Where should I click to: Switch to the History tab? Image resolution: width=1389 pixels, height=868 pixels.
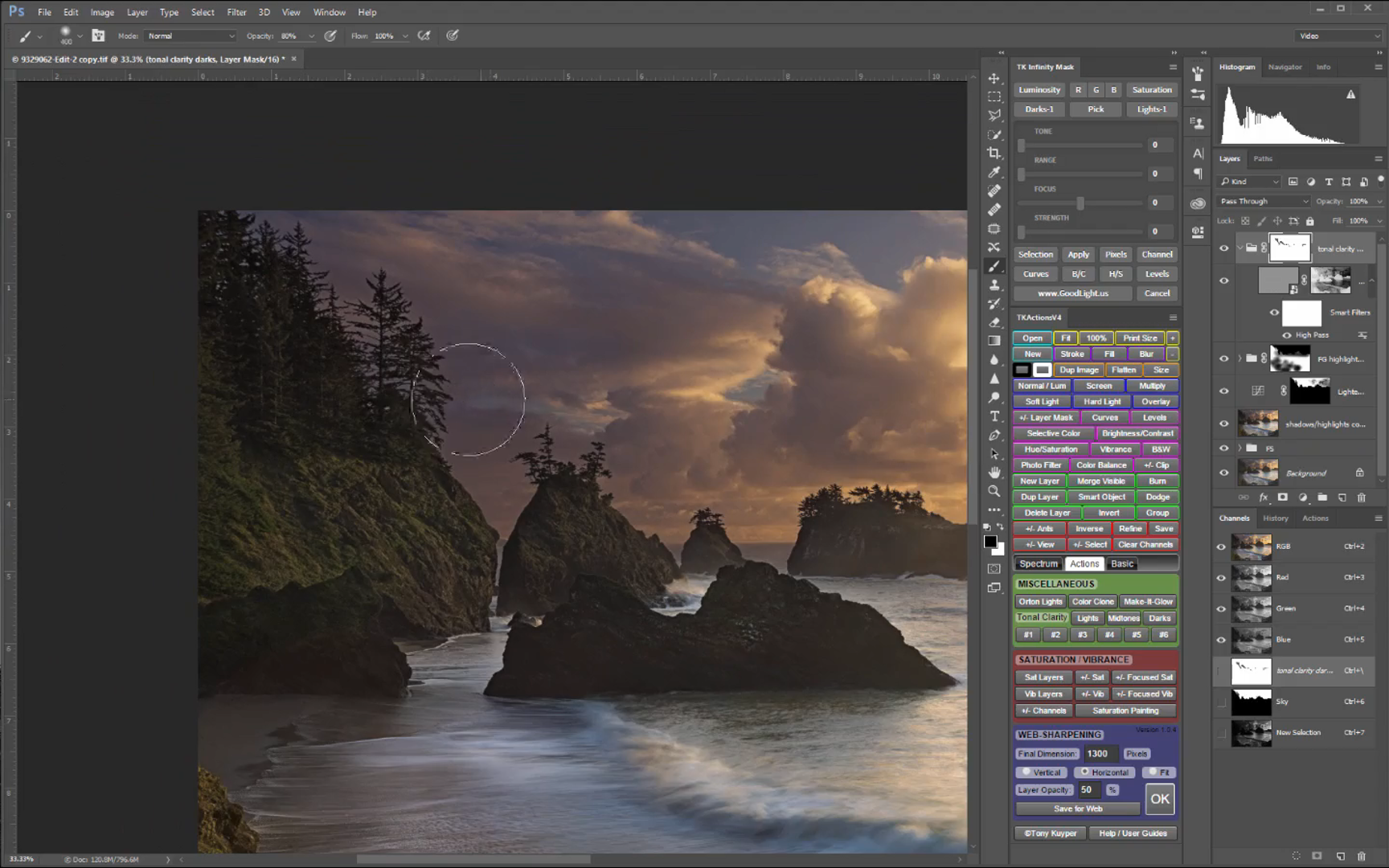tap(1275, 518)
